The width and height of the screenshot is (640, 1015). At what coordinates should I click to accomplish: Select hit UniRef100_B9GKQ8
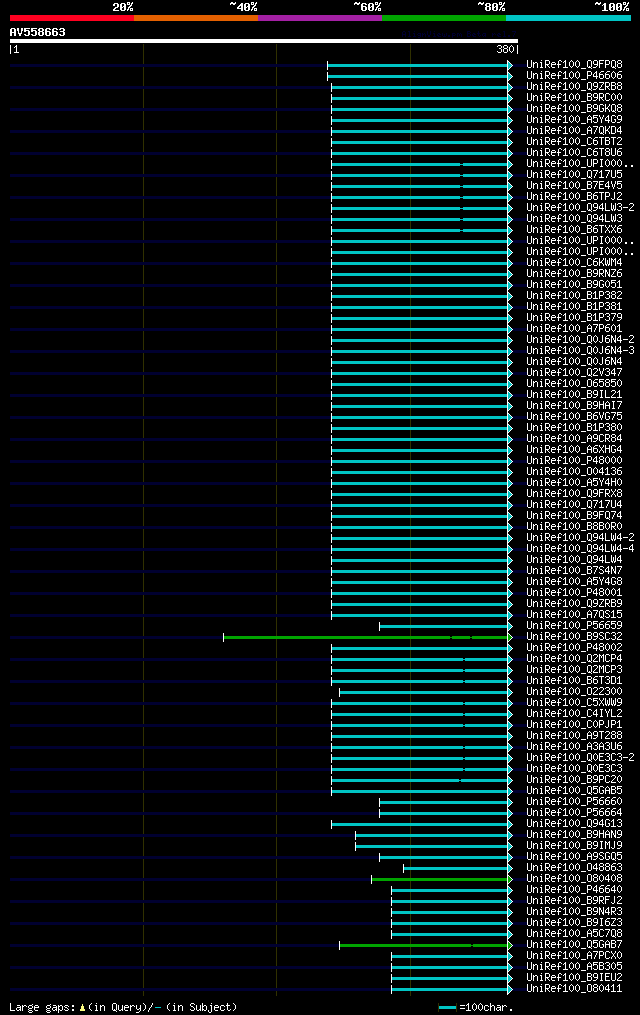[x=574, y=109]
